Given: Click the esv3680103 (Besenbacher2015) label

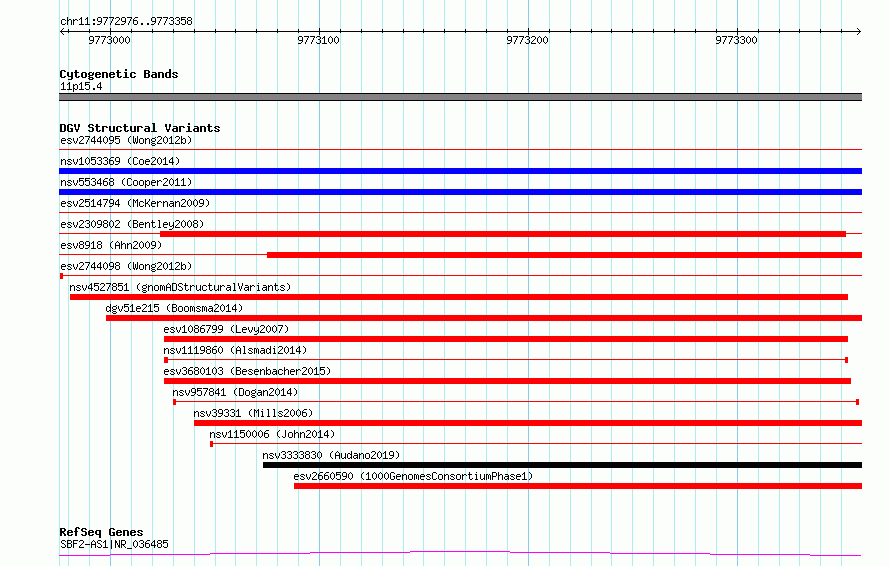Looking at the screenshot, I should point(247,371).
